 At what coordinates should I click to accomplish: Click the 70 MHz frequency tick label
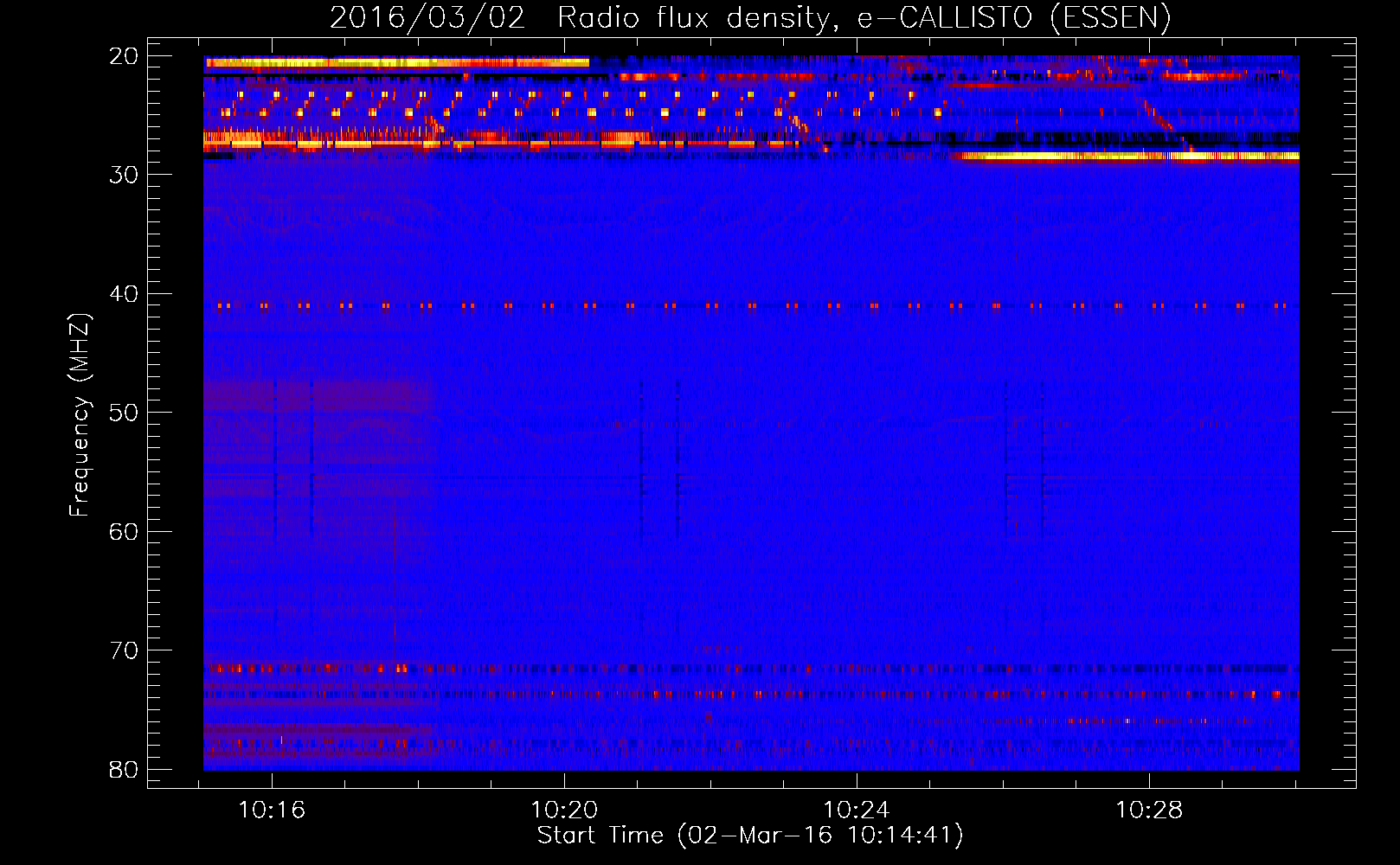(x=124, y=650)
